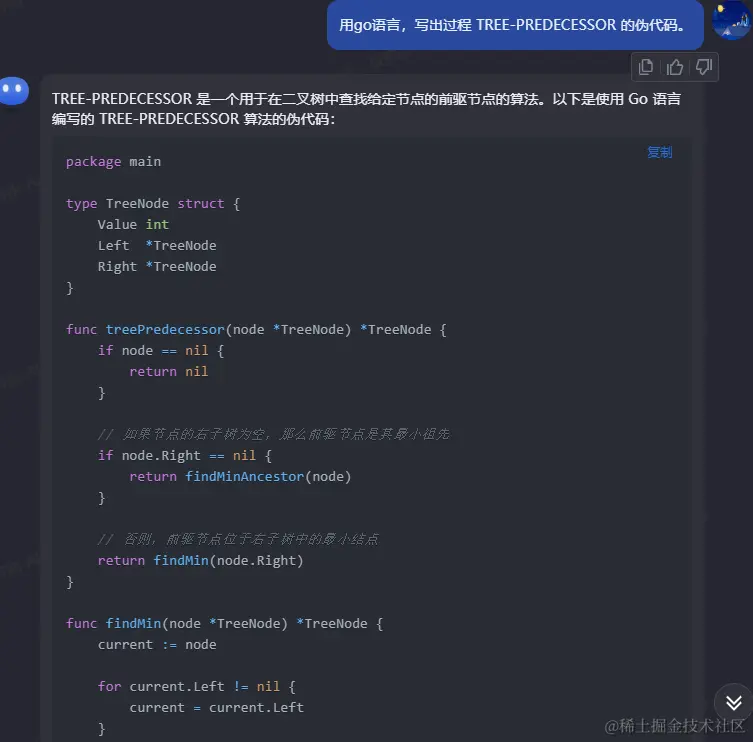Click 'type TreeNode struct {' line
Screen dimensions: 753x742
153,204
